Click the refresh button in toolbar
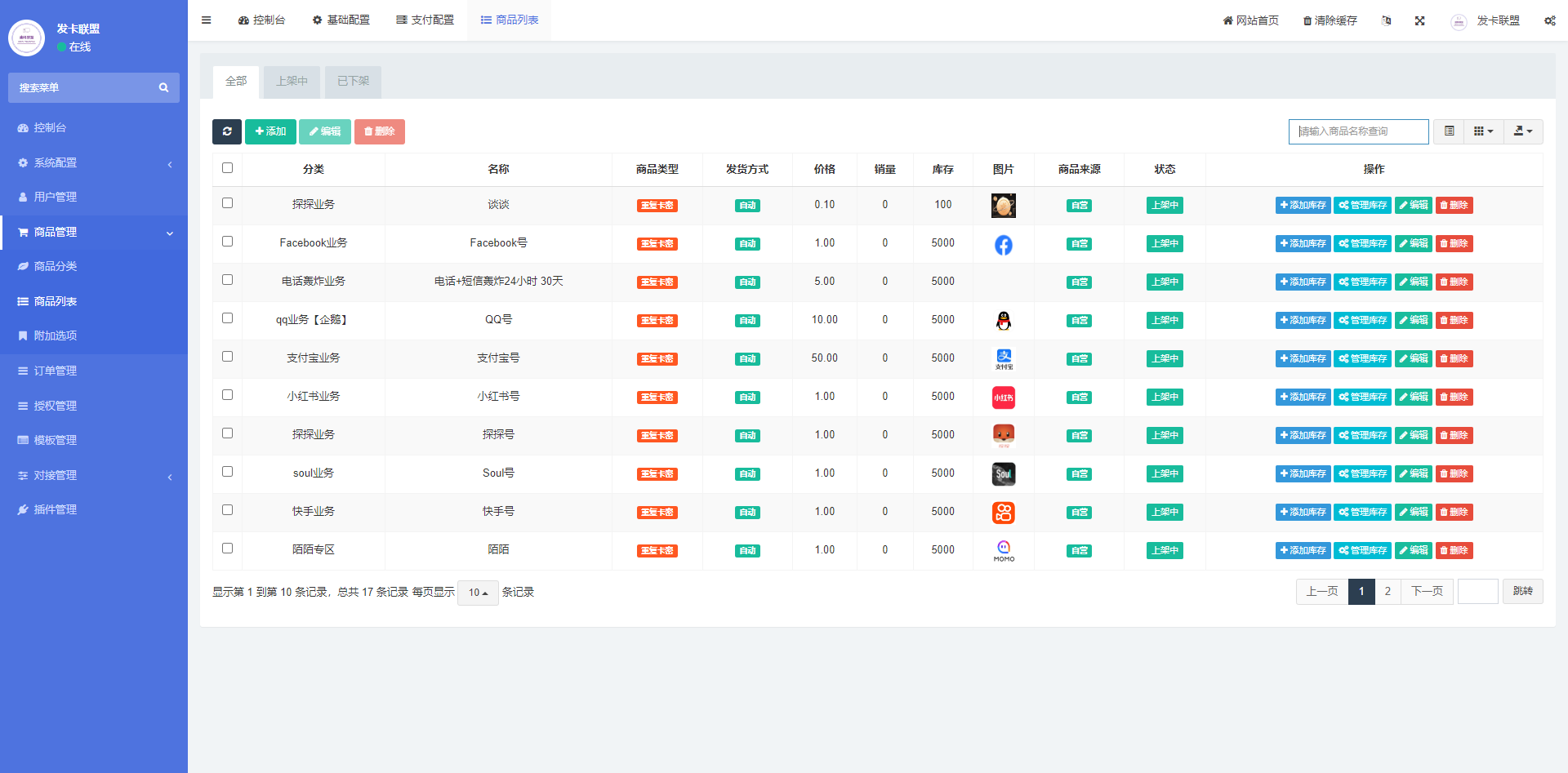Image resolution: width=1568 pixels, height=773 pixels. [x=227, y=131]
